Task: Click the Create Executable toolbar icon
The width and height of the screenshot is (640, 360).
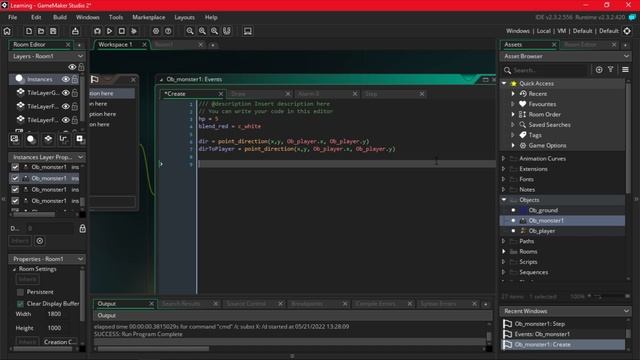Action: click(75, 31)
